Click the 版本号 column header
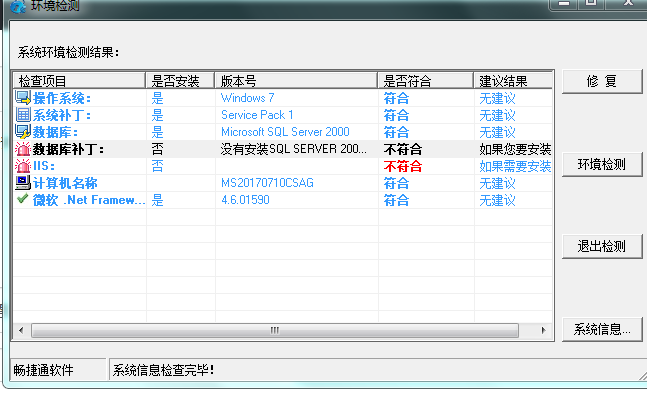 (x=296, y=80)
